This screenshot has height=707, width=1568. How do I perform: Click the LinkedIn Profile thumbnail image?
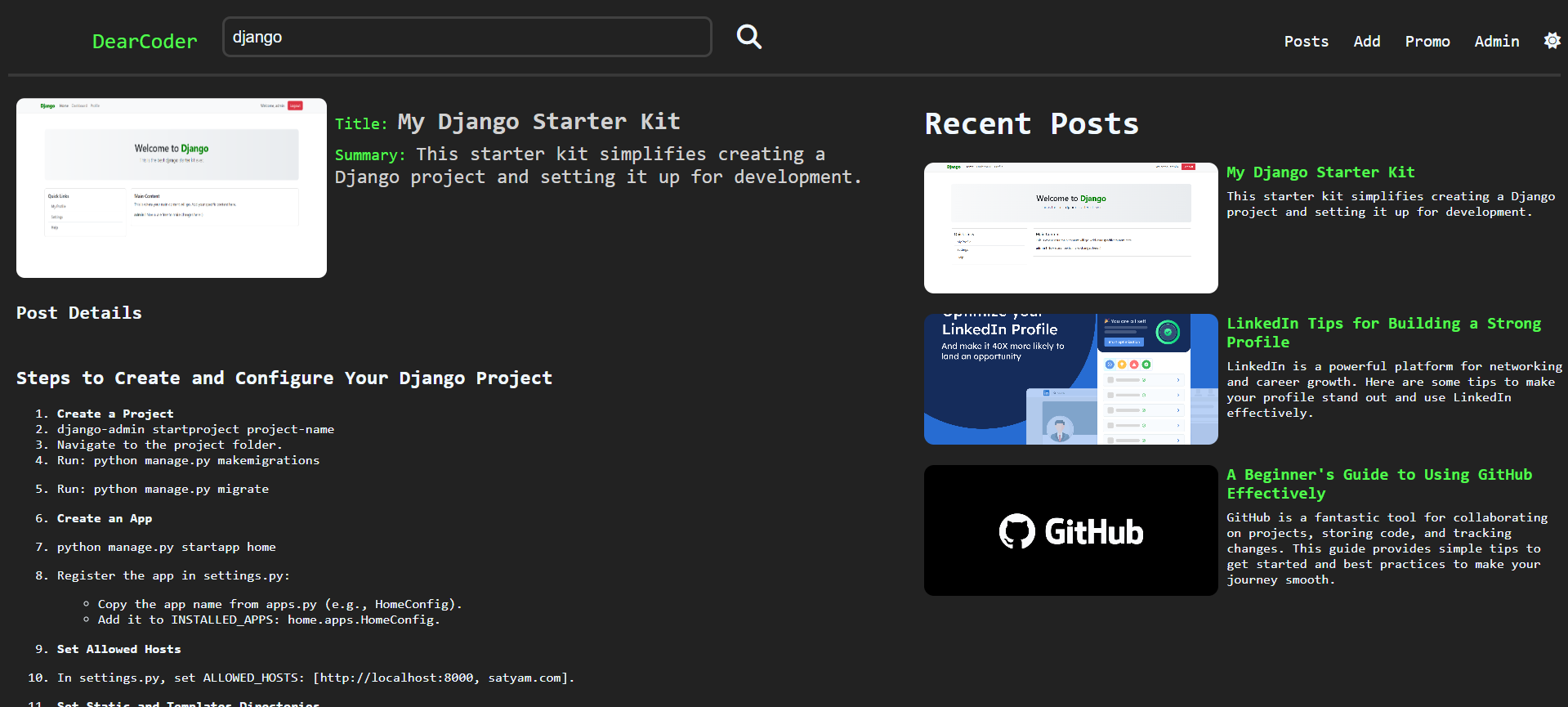tap(1070, 379)
